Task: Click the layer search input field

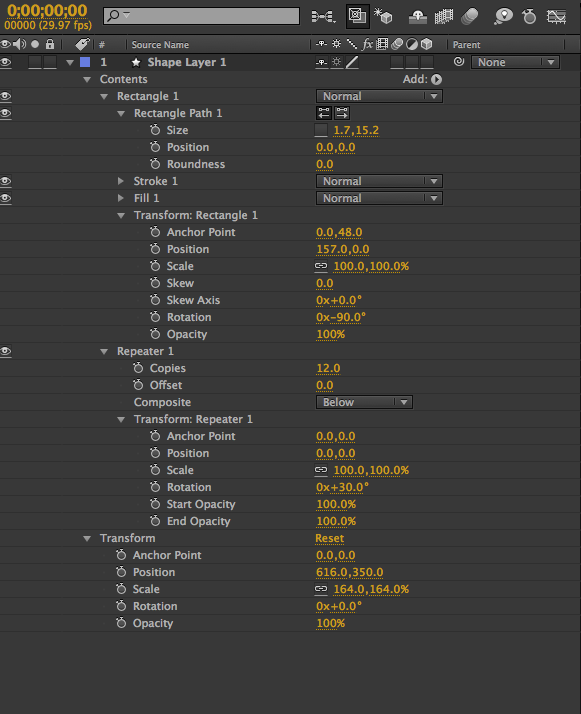Action: (x=201, y=16)
